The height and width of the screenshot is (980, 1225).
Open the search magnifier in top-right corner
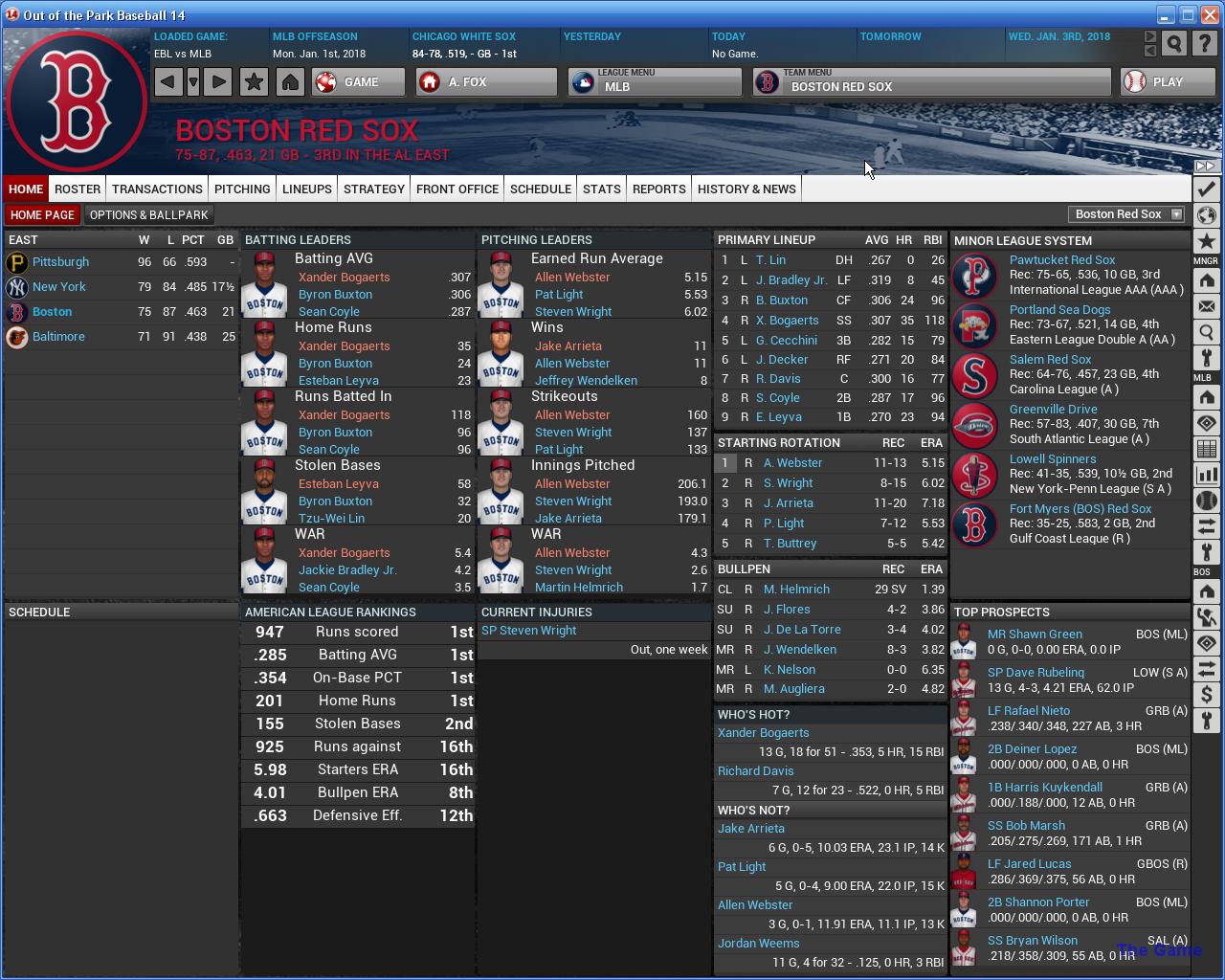(x=1174, y=43)
